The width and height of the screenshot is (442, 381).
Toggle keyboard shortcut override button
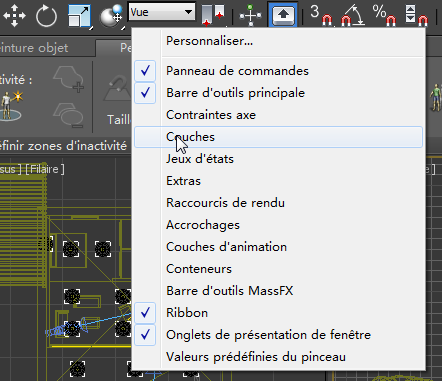[x=283, y=15]
